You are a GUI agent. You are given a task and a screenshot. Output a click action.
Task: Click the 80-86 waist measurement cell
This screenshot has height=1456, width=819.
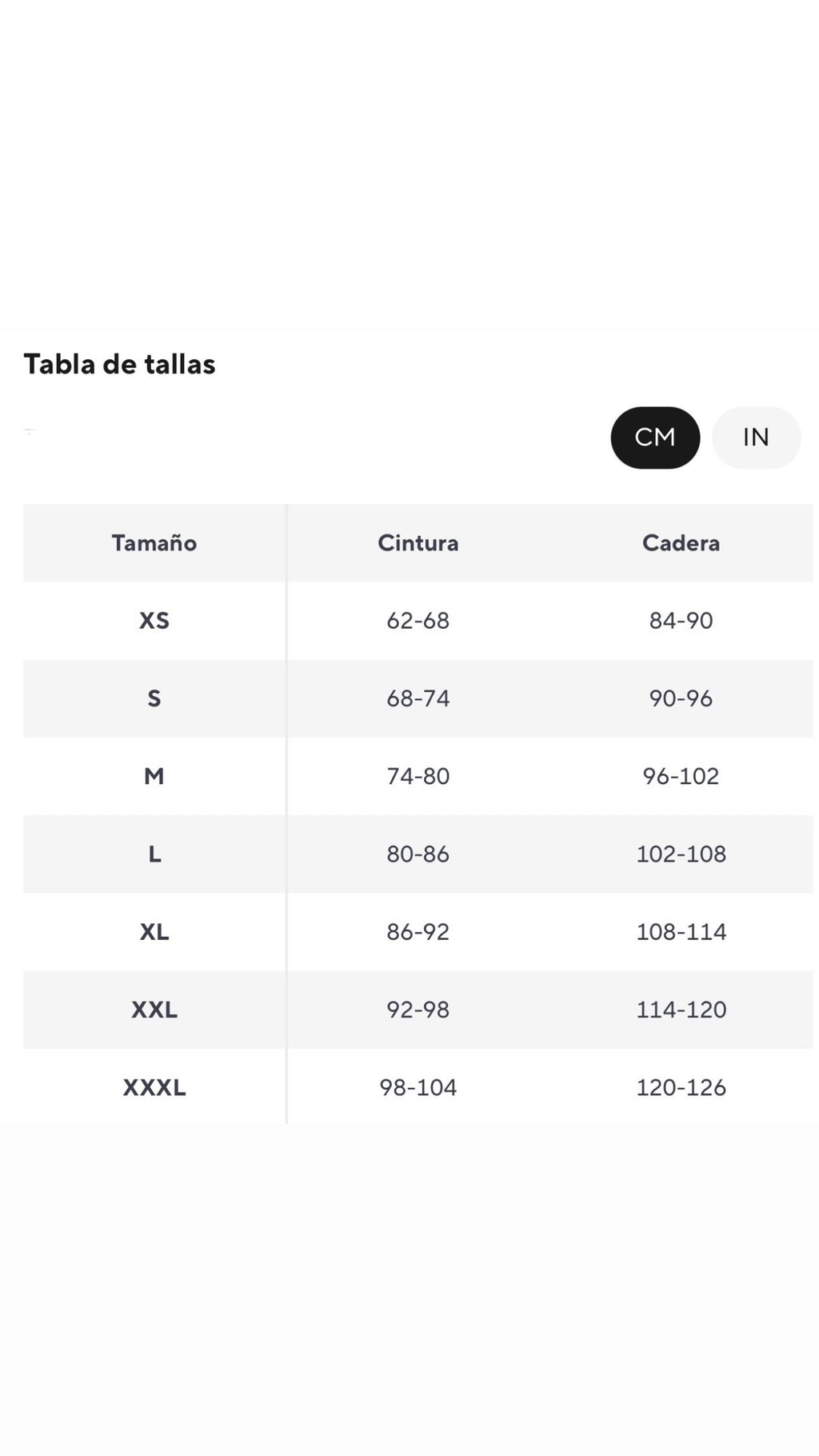[x=417, y=854]
